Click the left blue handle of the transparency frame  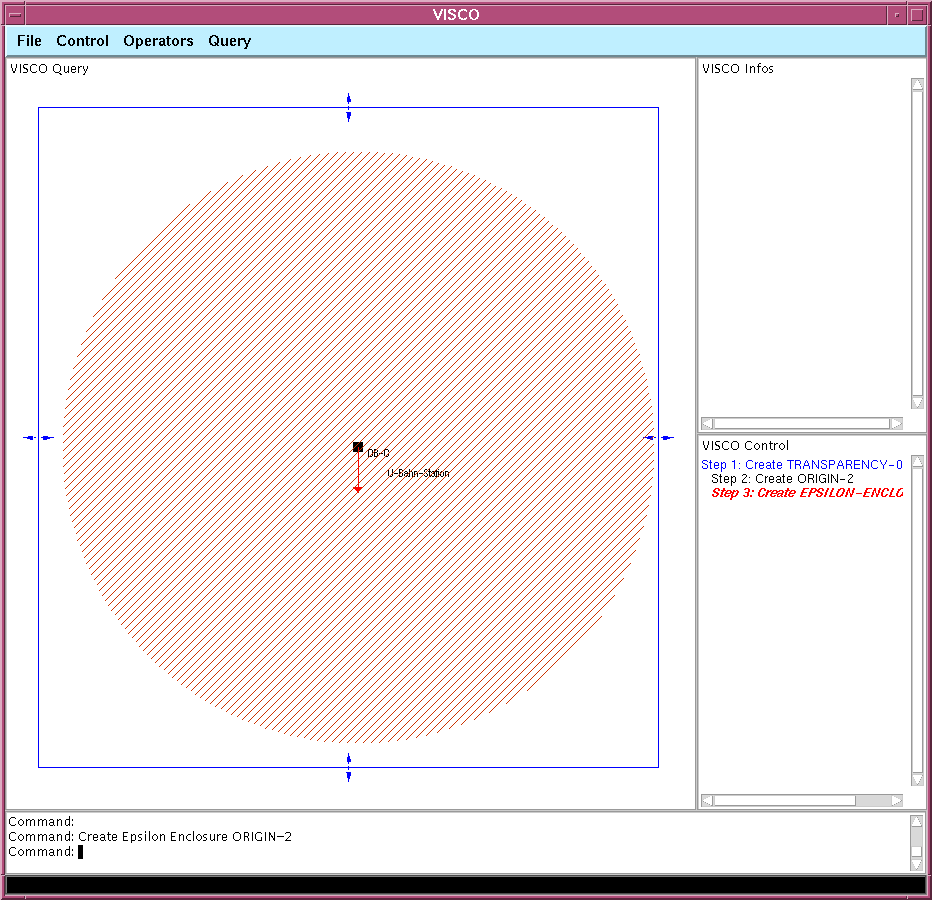click(x=39, y=438)
